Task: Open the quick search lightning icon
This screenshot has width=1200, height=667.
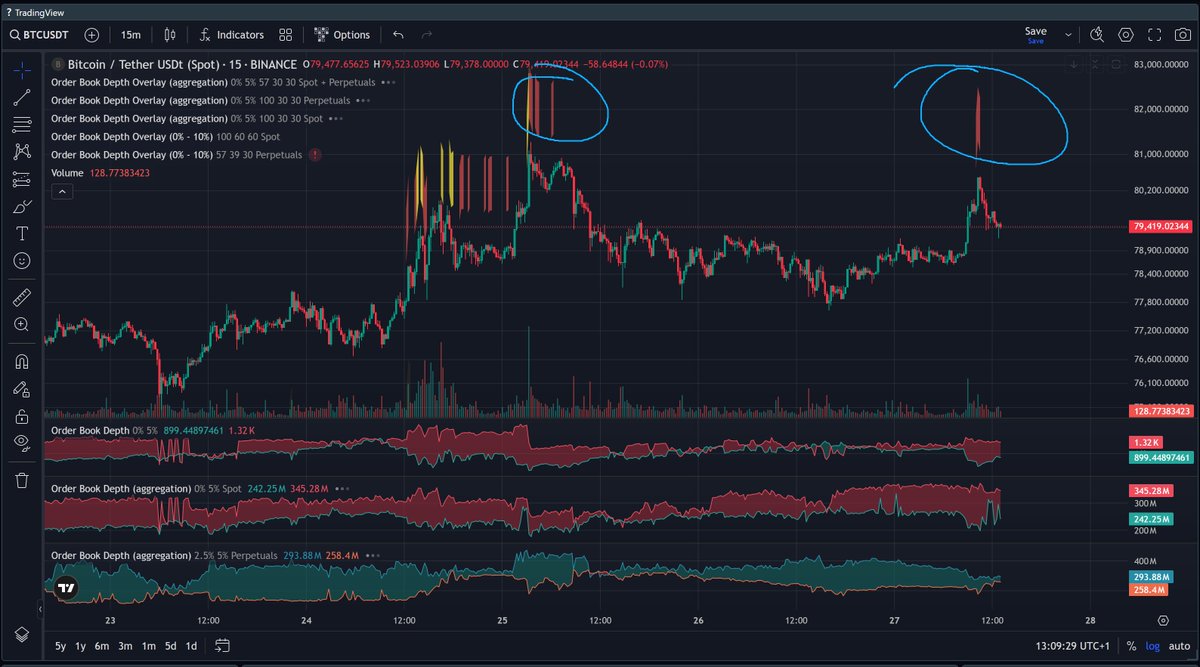Action: click(x=1097, y=34)
